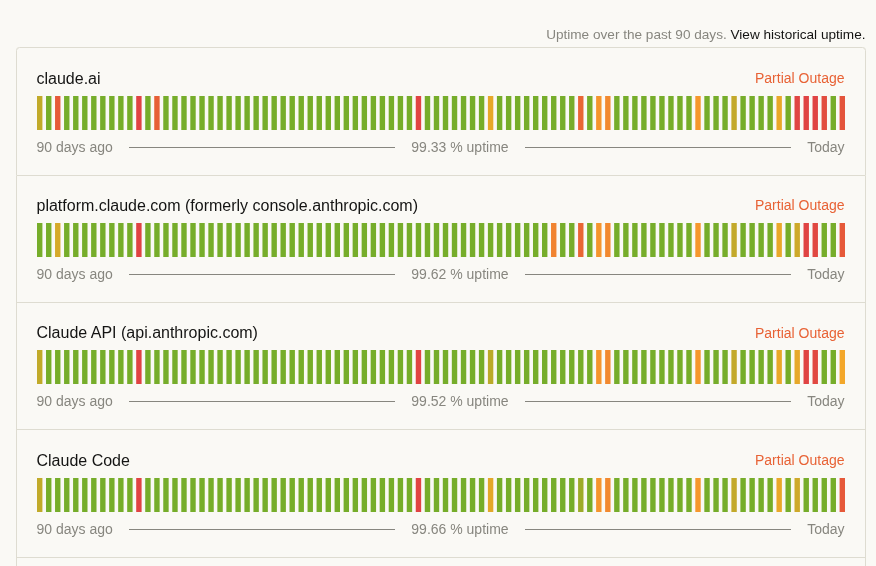Screen dimensions: 876x566
Task: Click 'Today' label under platform.claude.com bars
Action: (825, 274)
